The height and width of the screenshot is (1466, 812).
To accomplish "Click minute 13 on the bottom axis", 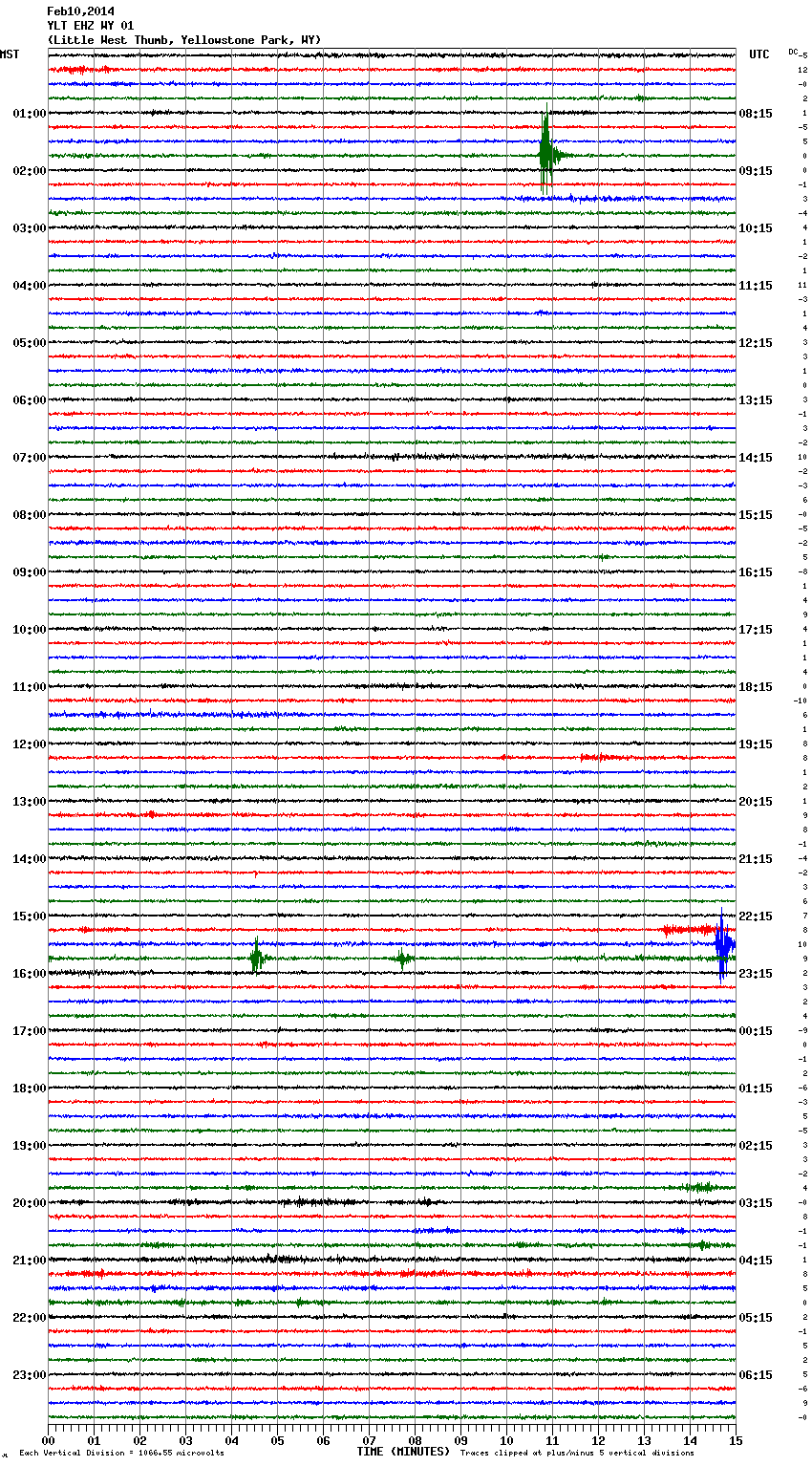I will pyautogui.click(x=644, y=1440).
